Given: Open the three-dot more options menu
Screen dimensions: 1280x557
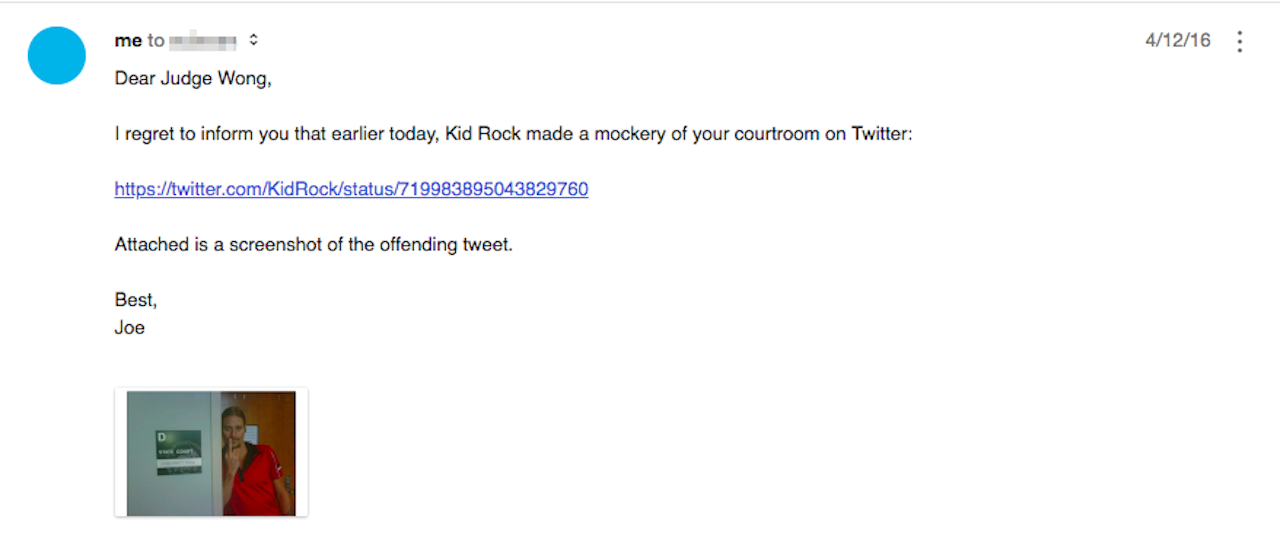Looking at the screenshot, I should [1240, 41].
